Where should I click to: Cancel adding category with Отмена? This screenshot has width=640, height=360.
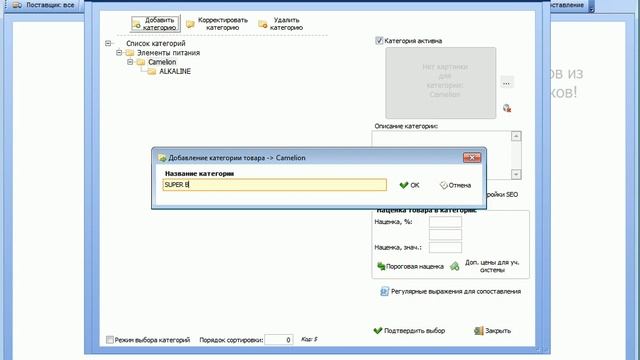[455, 185]
